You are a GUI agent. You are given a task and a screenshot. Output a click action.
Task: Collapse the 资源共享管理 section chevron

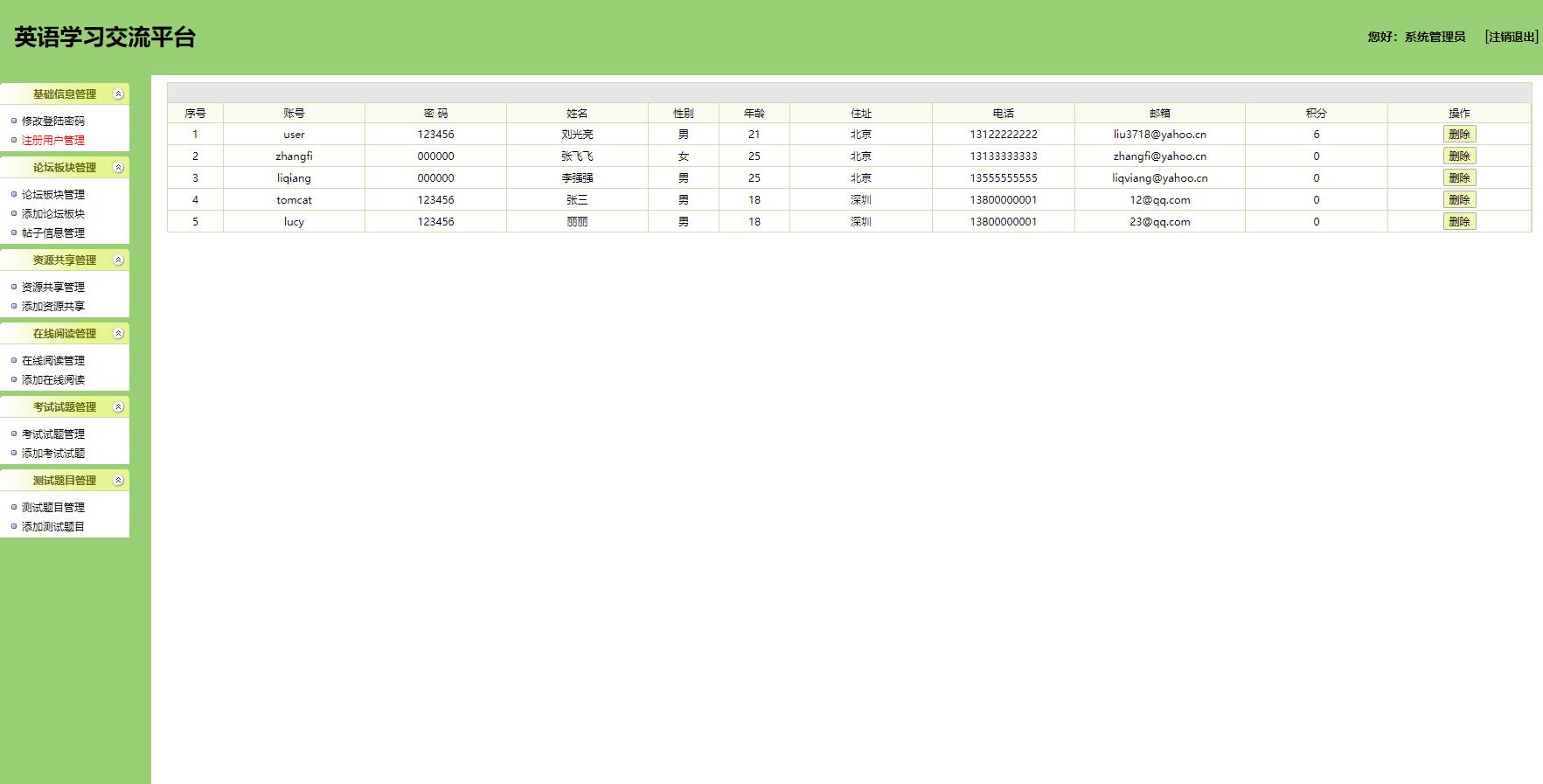[x=119, y=260]
